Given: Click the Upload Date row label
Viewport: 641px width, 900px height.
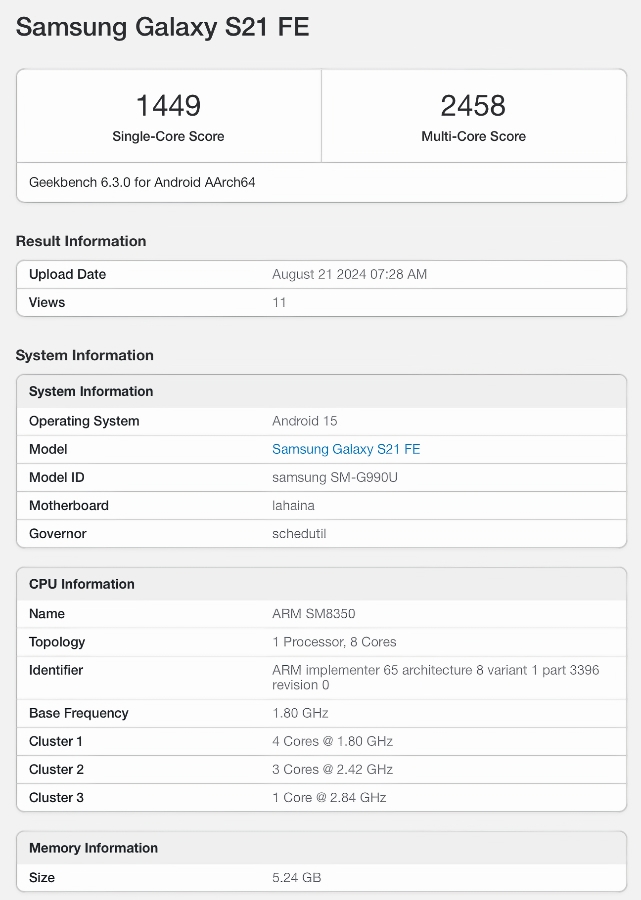Looking at the screenshot, I should (68, 274).
